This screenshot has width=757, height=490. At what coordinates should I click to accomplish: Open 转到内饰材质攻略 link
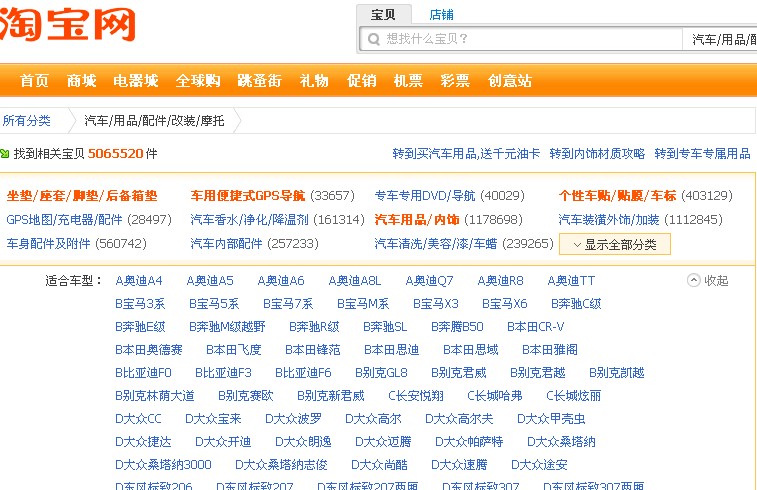click(x=597, y=154)
